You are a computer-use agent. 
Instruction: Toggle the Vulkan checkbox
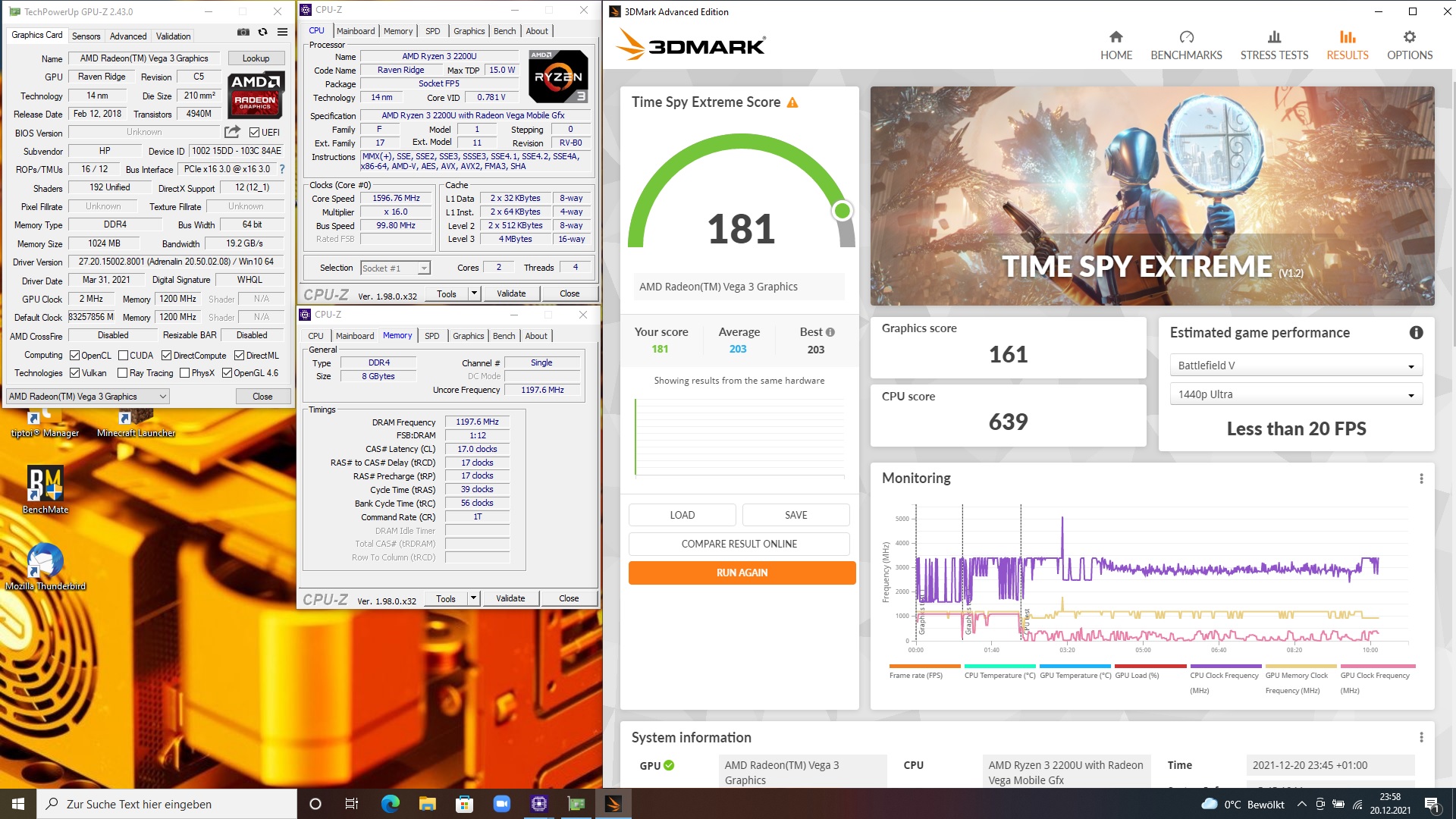74,373
